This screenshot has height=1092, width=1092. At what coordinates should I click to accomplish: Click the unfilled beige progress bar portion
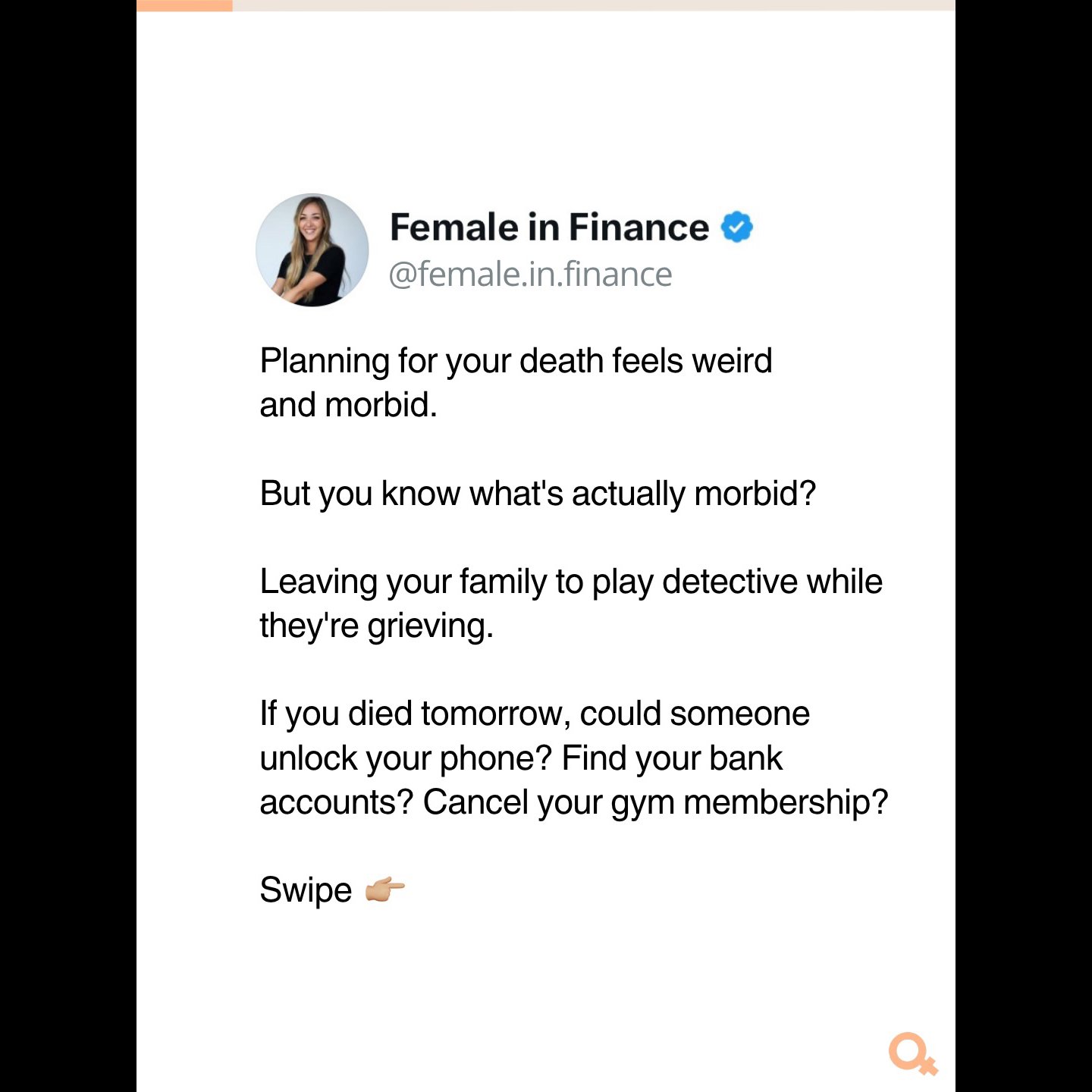[594, 5]
